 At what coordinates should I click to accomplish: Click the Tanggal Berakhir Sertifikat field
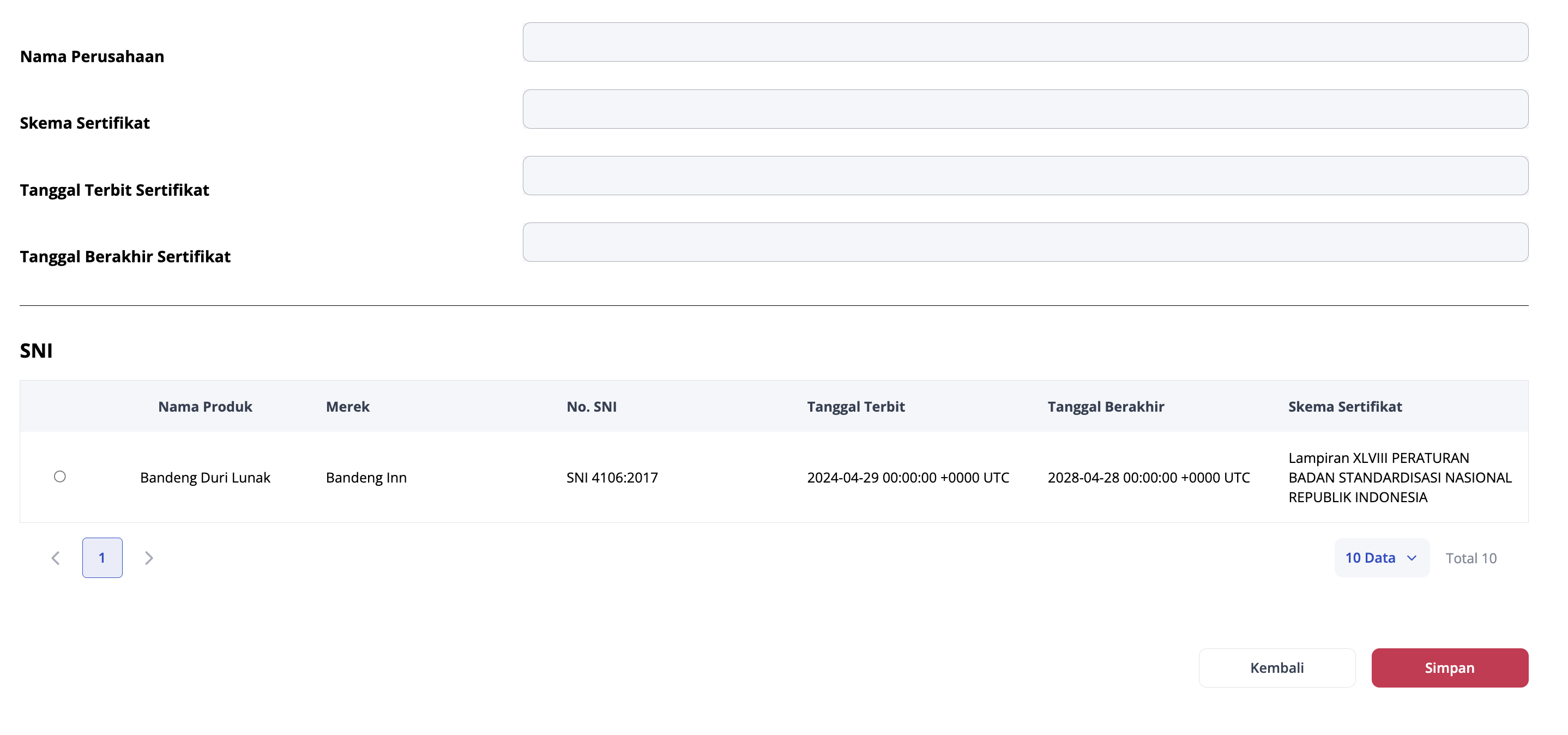coord(1024,242)
